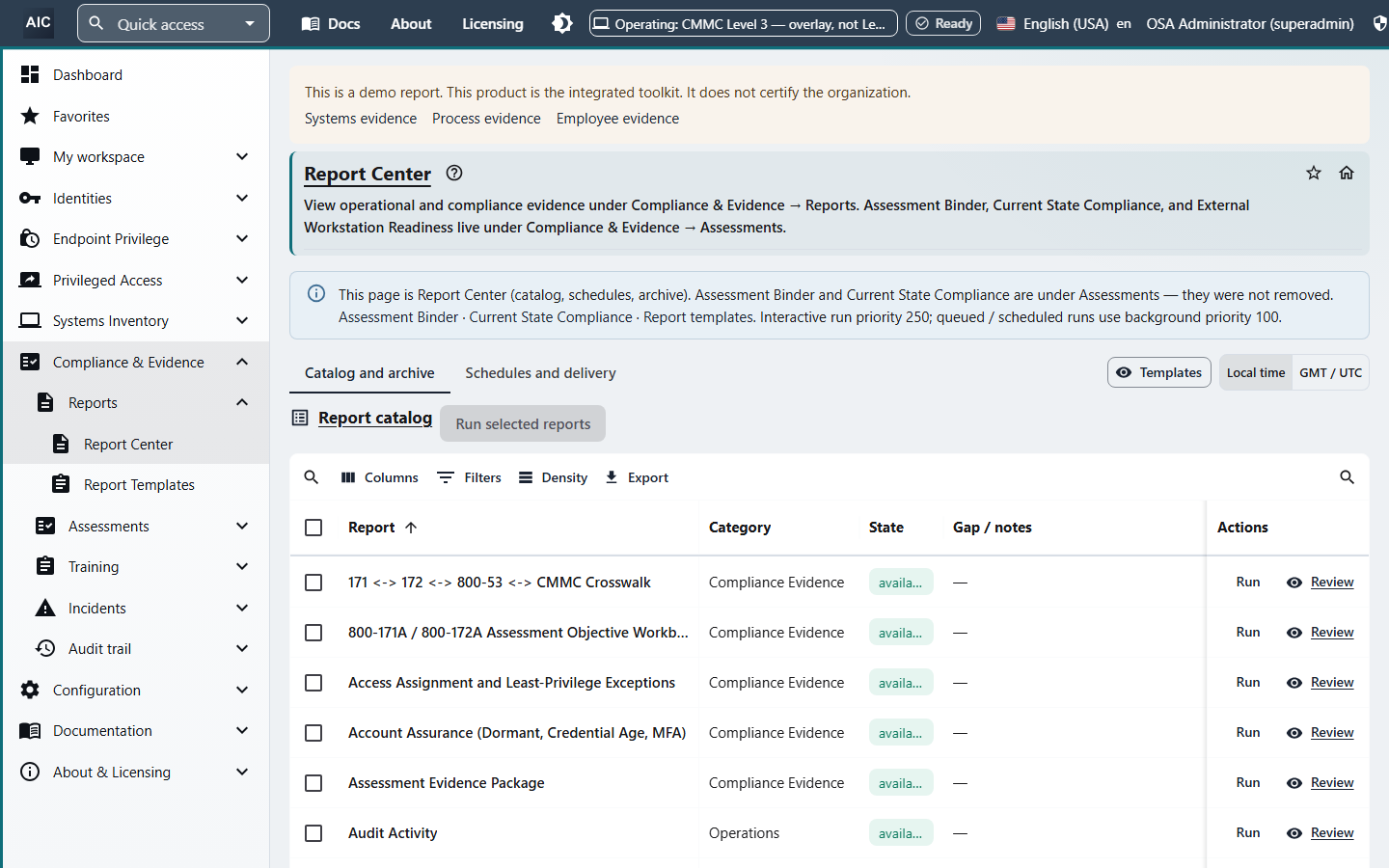
Task: Open the English (USA) language selector
Action: click(1064, 23)
